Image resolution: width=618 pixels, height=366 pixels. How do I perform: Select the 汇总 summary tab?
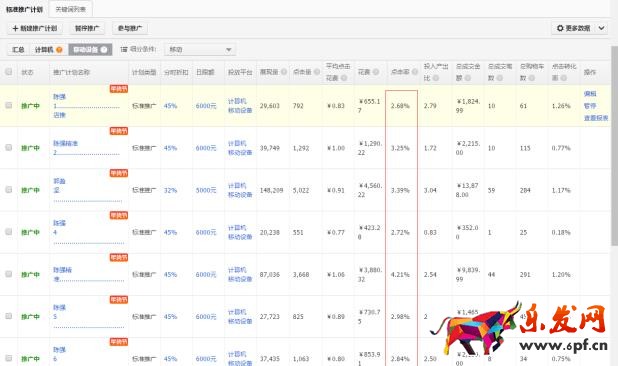(18, 50)
